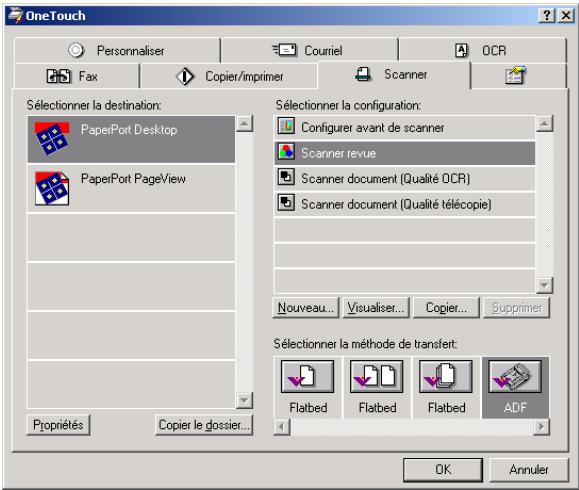Select PaperPort PageView destination text
The height and width of the screenshot is (490, 579).
tap(133, 179)
